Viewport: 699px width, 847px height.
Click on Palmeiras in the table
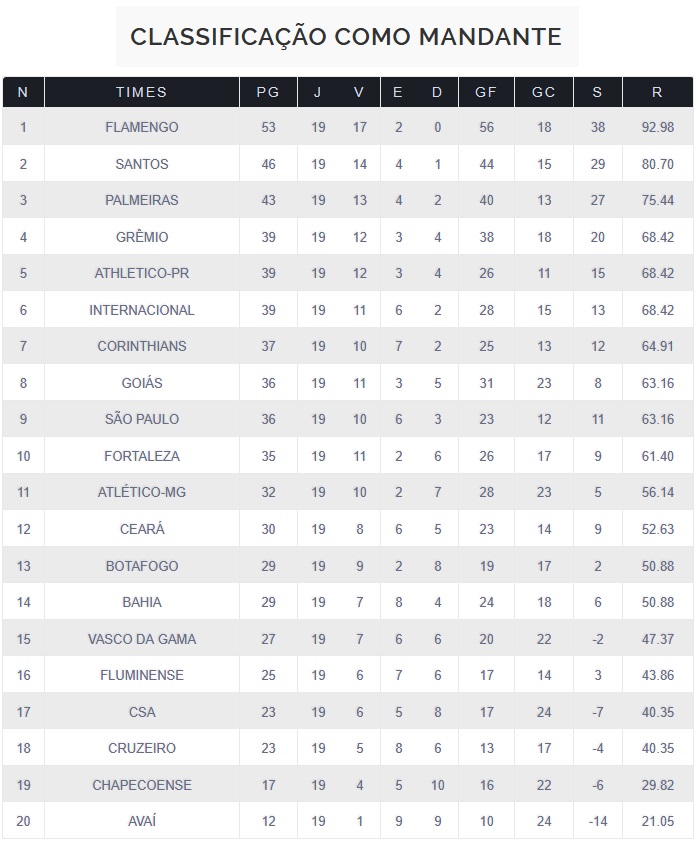tap(141, 200)
